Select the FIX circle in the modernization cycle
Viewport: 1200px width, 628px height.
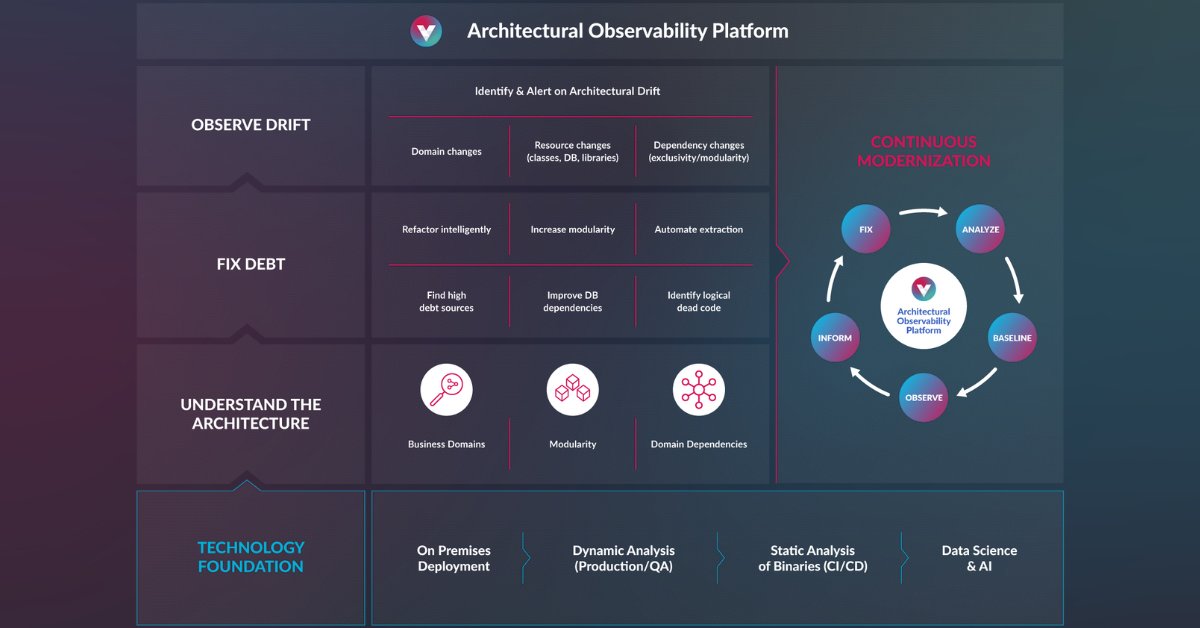(865, 228)
